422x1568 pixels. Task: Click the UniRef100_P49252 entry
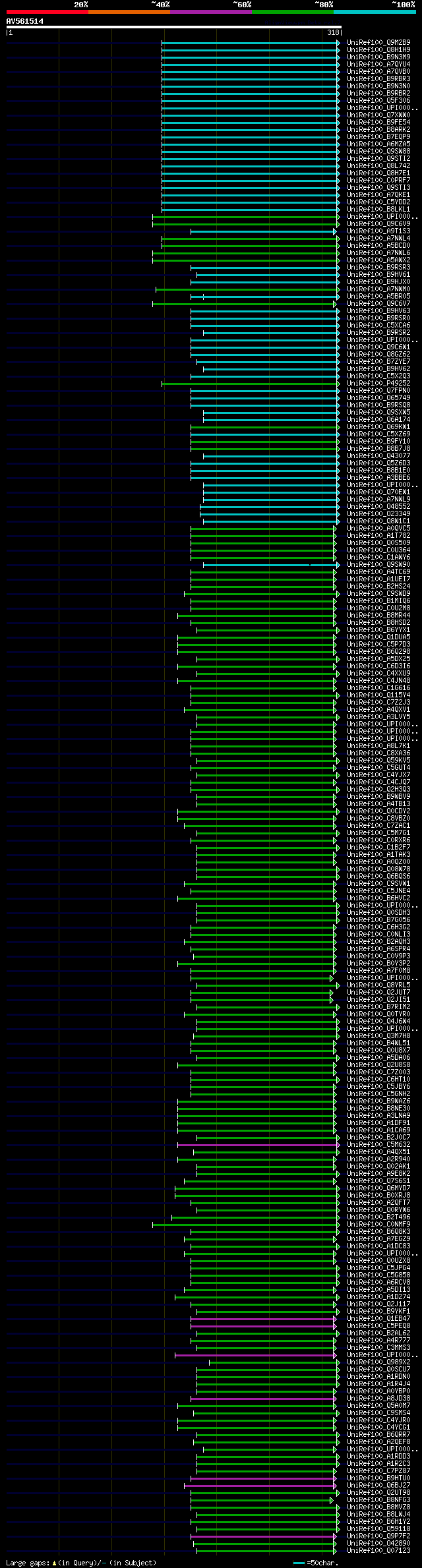click(x=378, y=384)
